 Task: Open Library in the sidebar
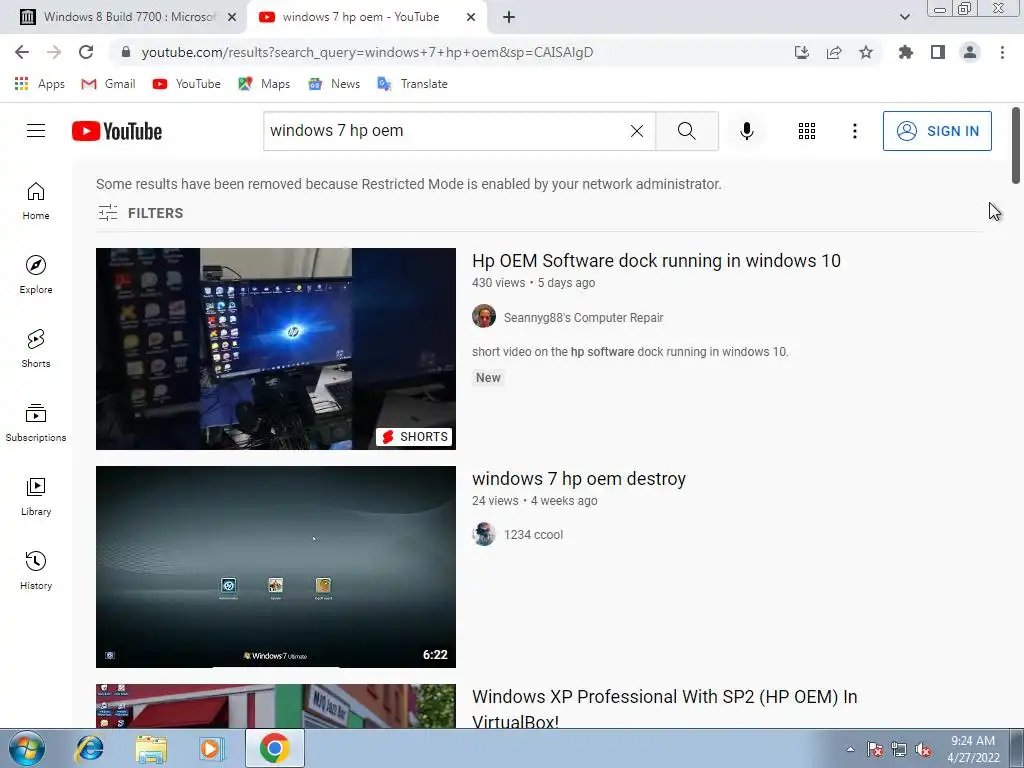point(36,496)
